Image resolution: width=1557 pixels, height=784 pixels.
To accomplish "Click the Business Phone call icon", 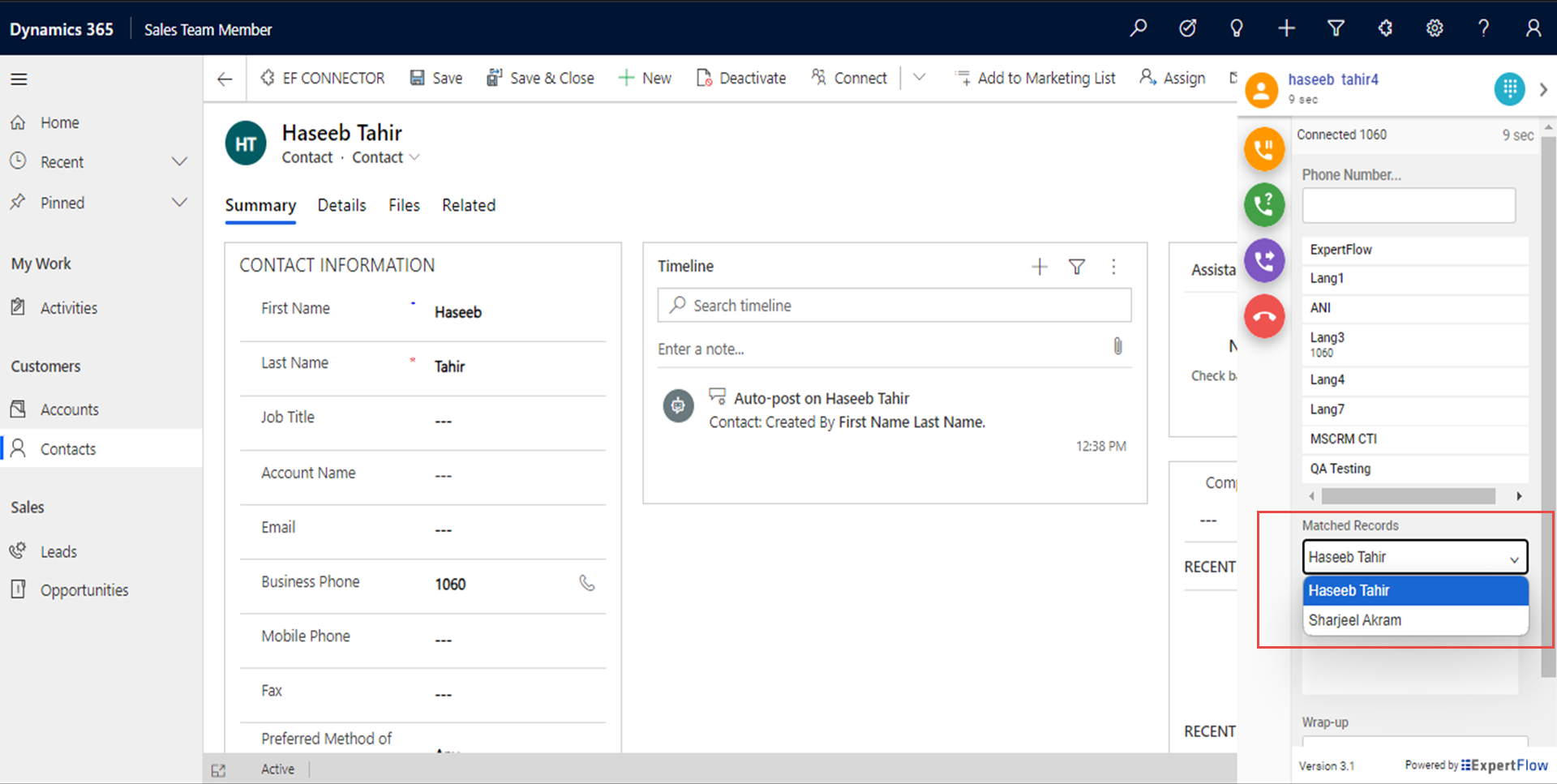I will tap(587, 583).
